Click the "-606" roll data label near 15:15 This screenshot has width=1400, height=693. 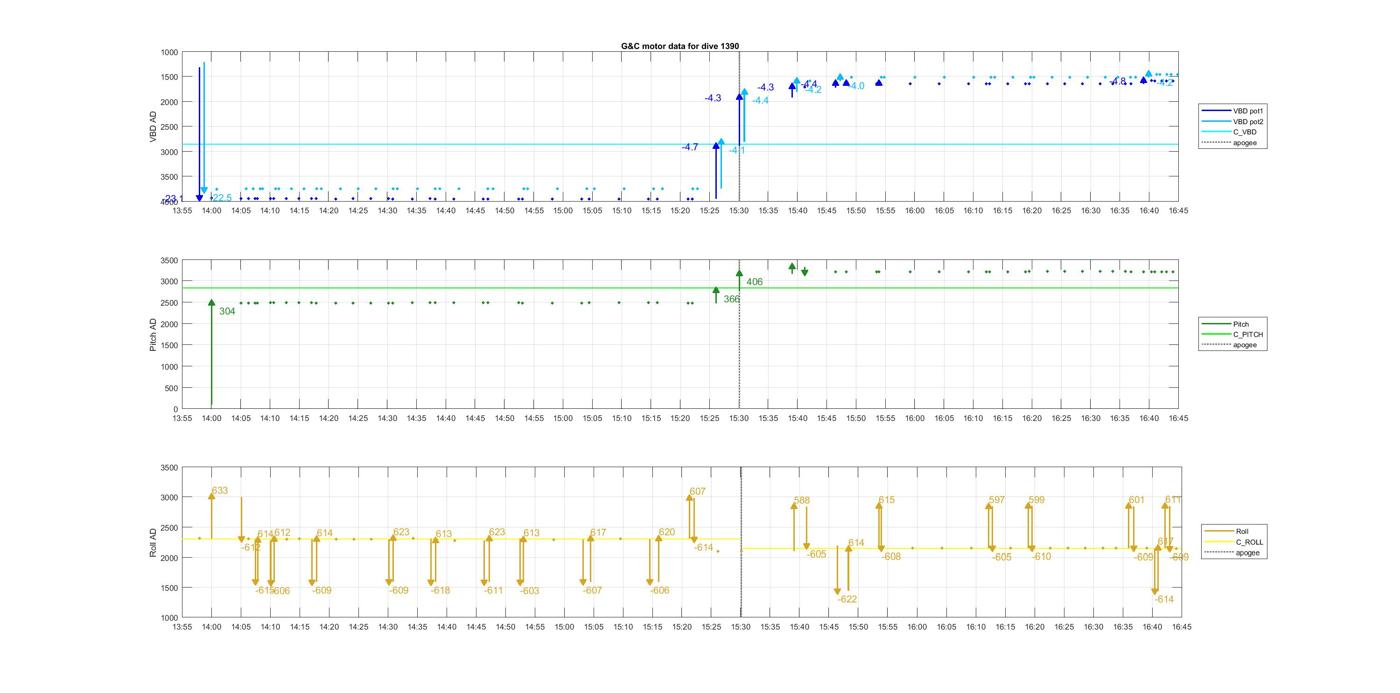click(660, 591)
